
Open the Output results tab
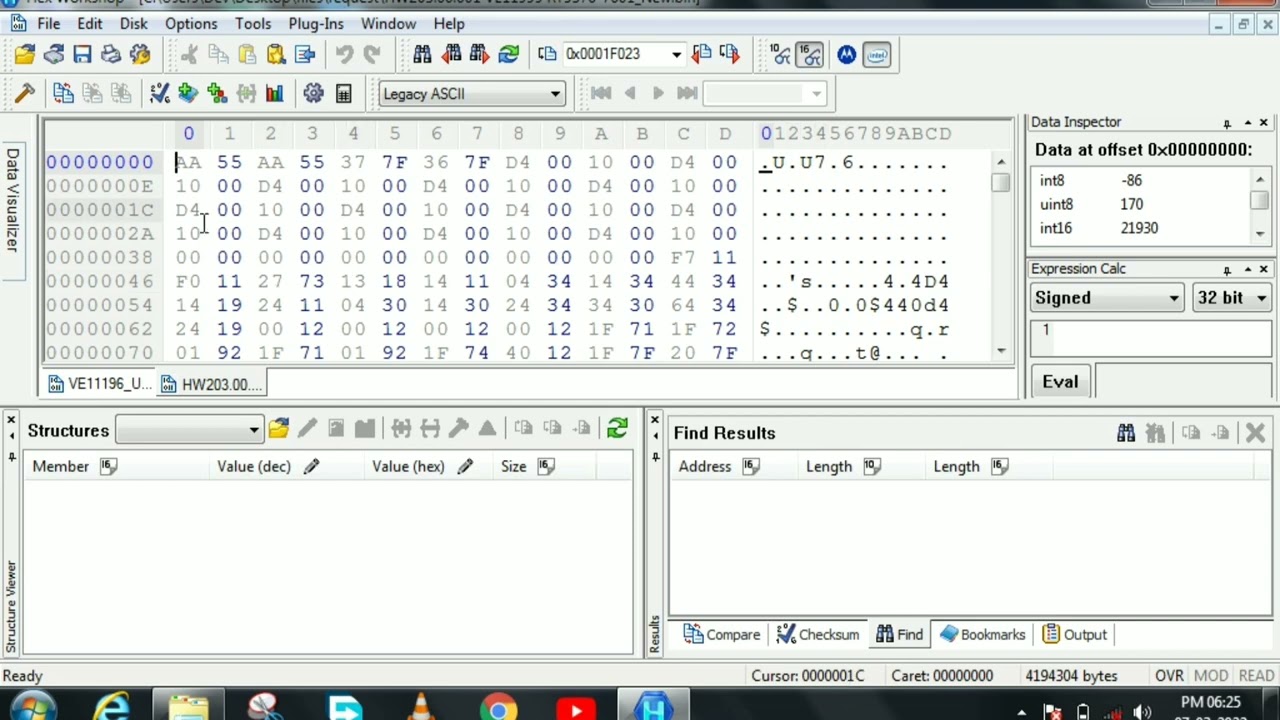pyautogui.click(x=1075, y=635)
